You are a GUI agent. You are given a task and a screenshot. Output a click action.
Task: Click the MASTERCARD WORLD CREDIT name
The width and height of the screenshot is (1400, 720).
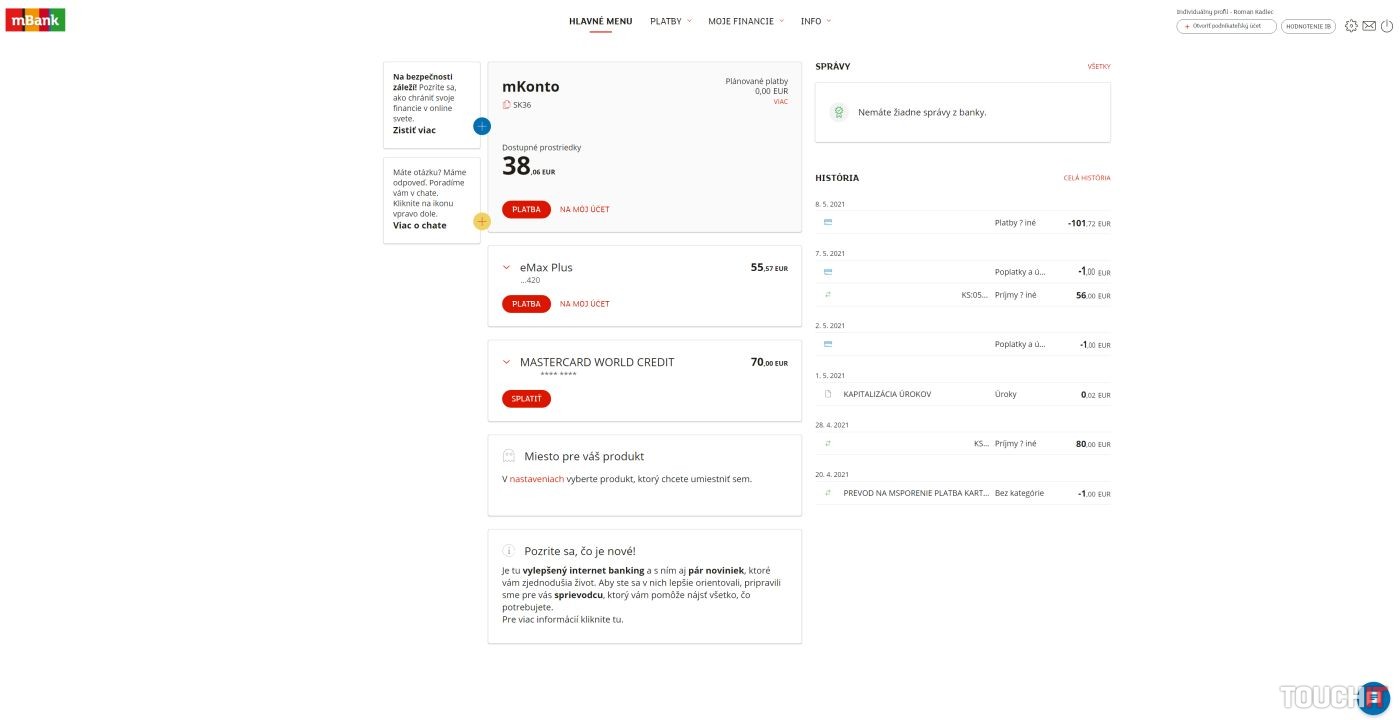597,362
